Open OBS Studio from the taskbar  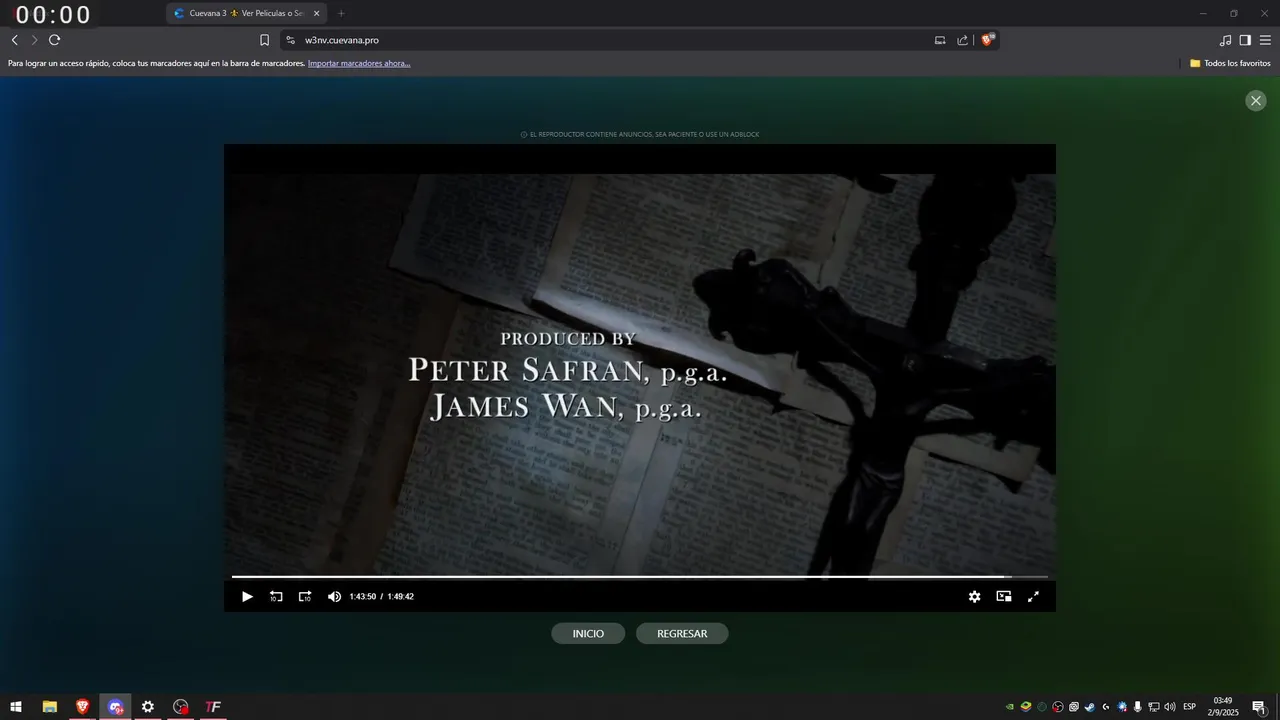[x=180, y=707]
